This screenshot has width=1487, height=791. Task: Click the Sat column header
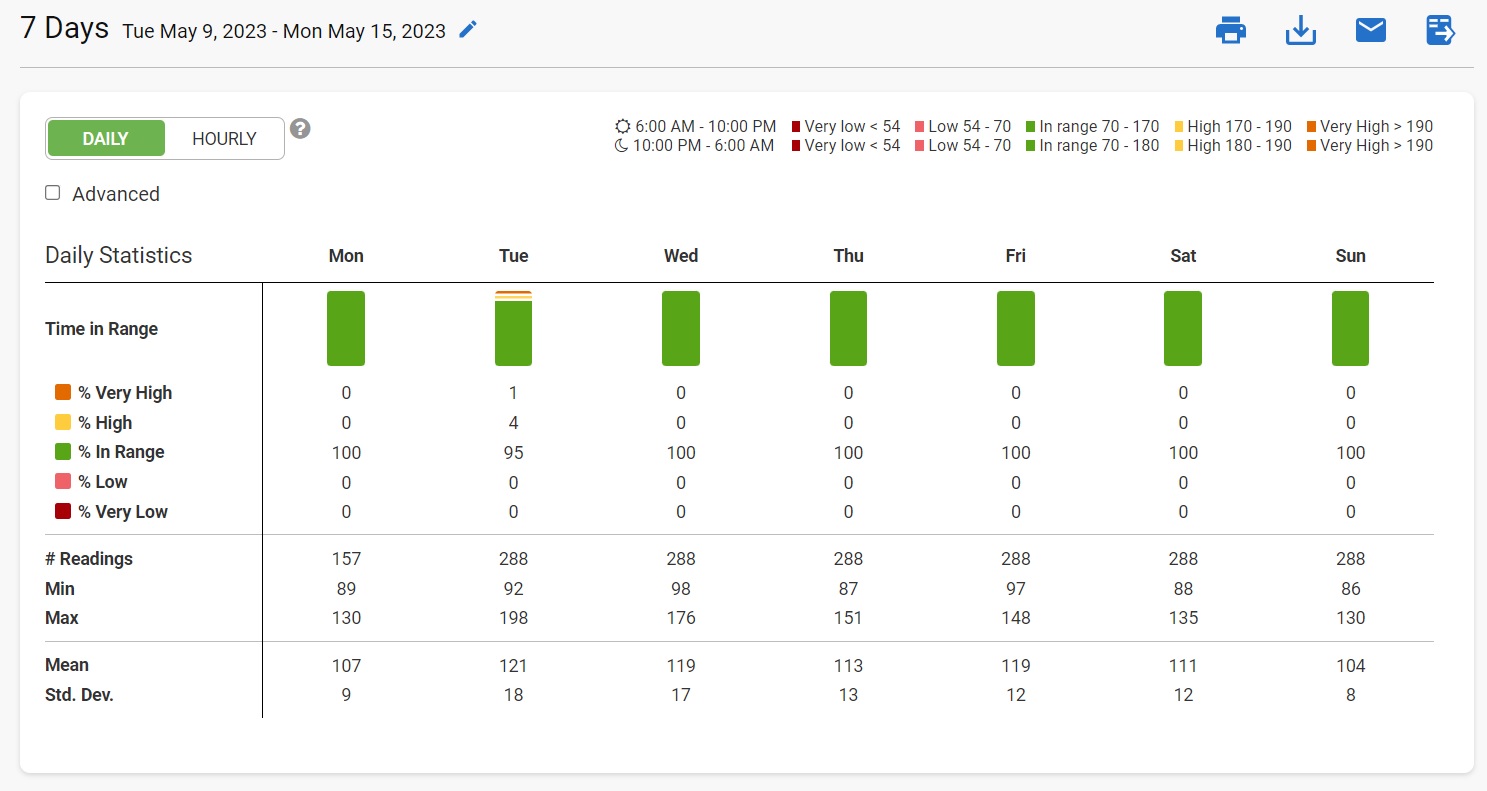tap(1183, 256)
